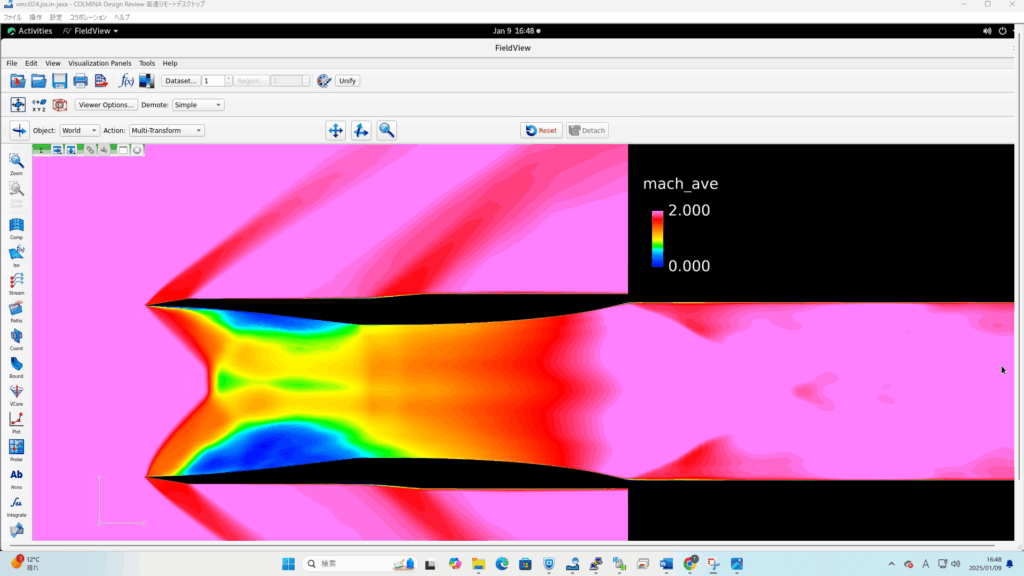Viewport: 1024px width, 576px height.
Task: Launch the Plot tool in sidebar
Action: point(17,420)
